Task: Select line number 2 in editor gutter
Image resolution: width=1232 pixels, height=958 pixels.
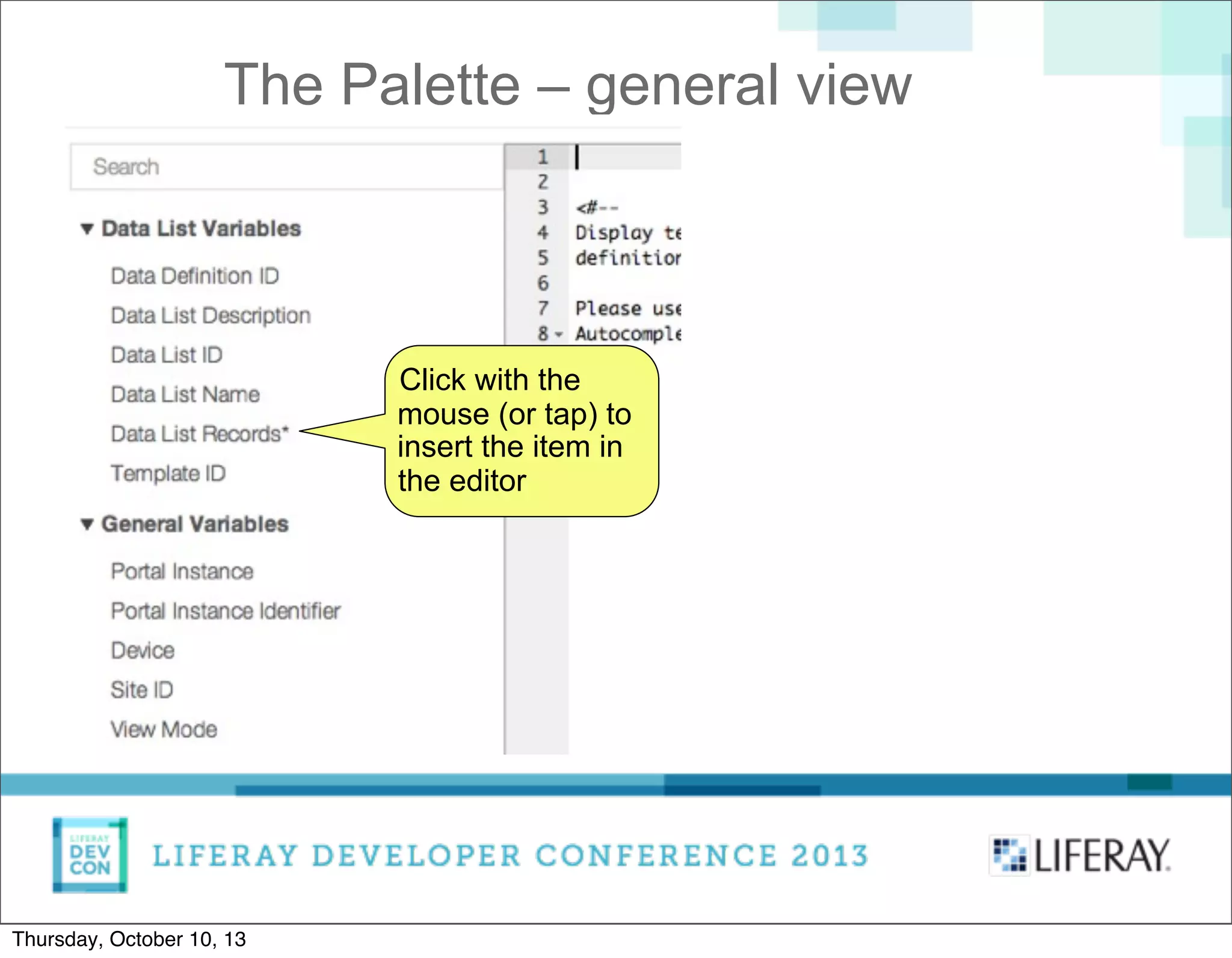Action: coord(543,182)
